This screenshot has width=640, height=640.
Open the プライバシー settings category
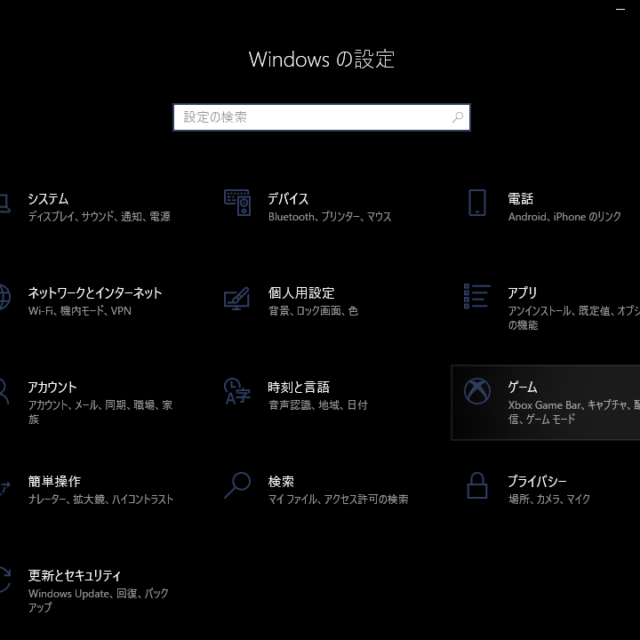[x=547, y=490]
